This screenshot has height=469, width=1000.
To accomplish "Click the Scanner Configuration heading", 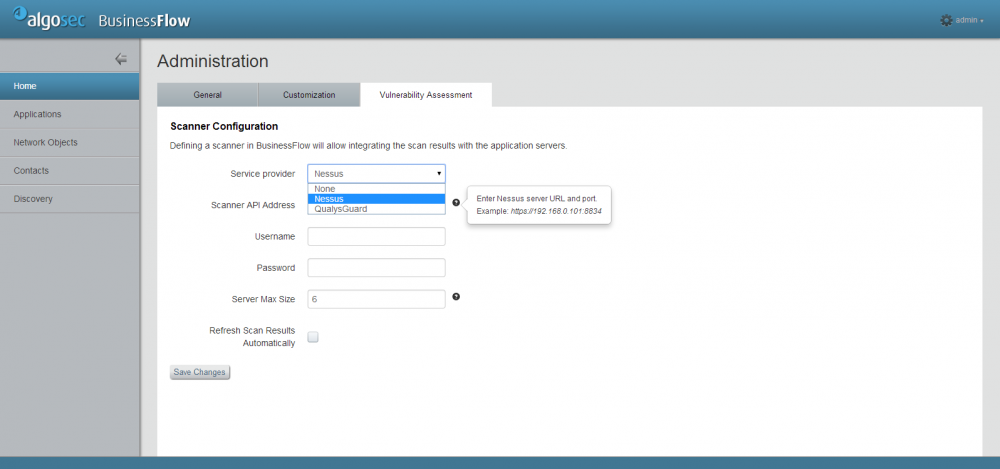I will 224,126.
